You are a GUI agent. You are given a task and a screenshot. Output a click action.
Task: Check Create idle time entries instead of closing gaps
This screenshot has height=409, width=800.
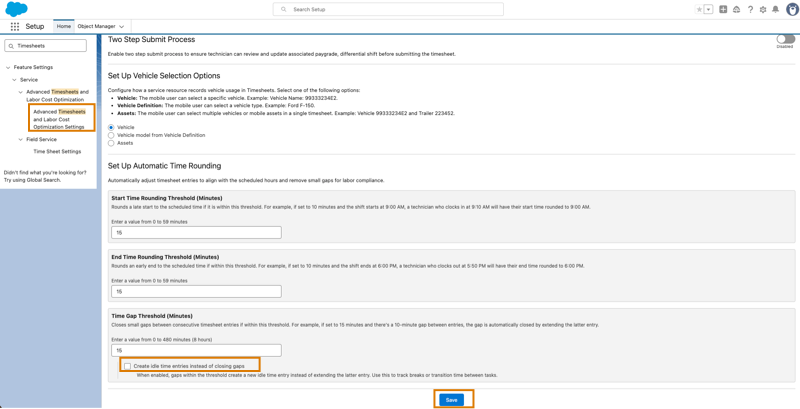[x=128, y=366]
